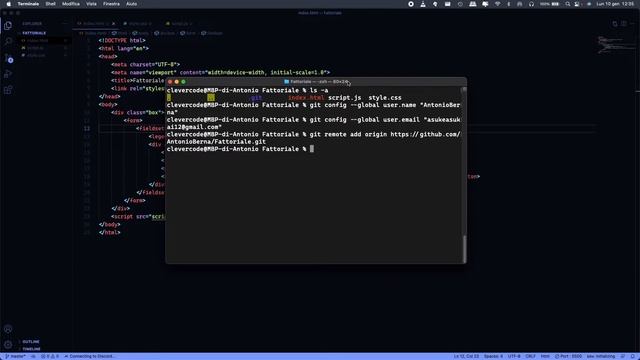This screenshot has width=640, height=360.
Task: Collapse the FATTORIALE folder in Explorer
Action: pyautogui.click(x=34, y=33)
